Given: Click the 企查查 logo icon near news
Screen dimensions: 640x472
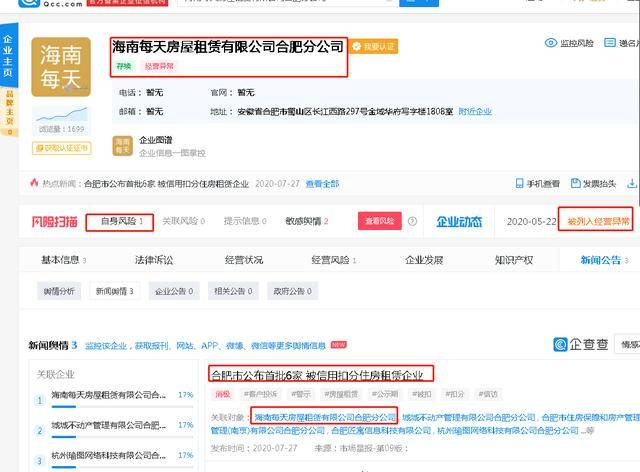Looking at the screenshot, I should tap(560, 344).
